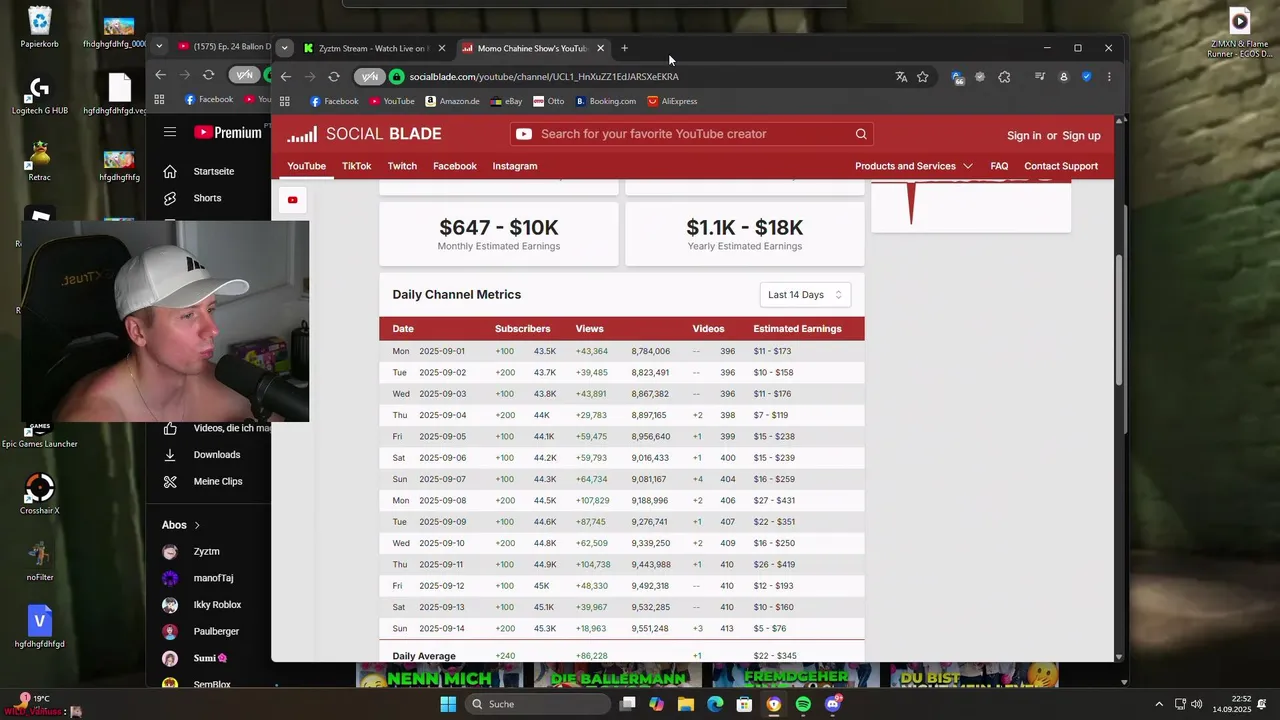Open Epic Games Launcher desktop icon
The width and height of the screenshot is (1280, 720).
[39, 436]
